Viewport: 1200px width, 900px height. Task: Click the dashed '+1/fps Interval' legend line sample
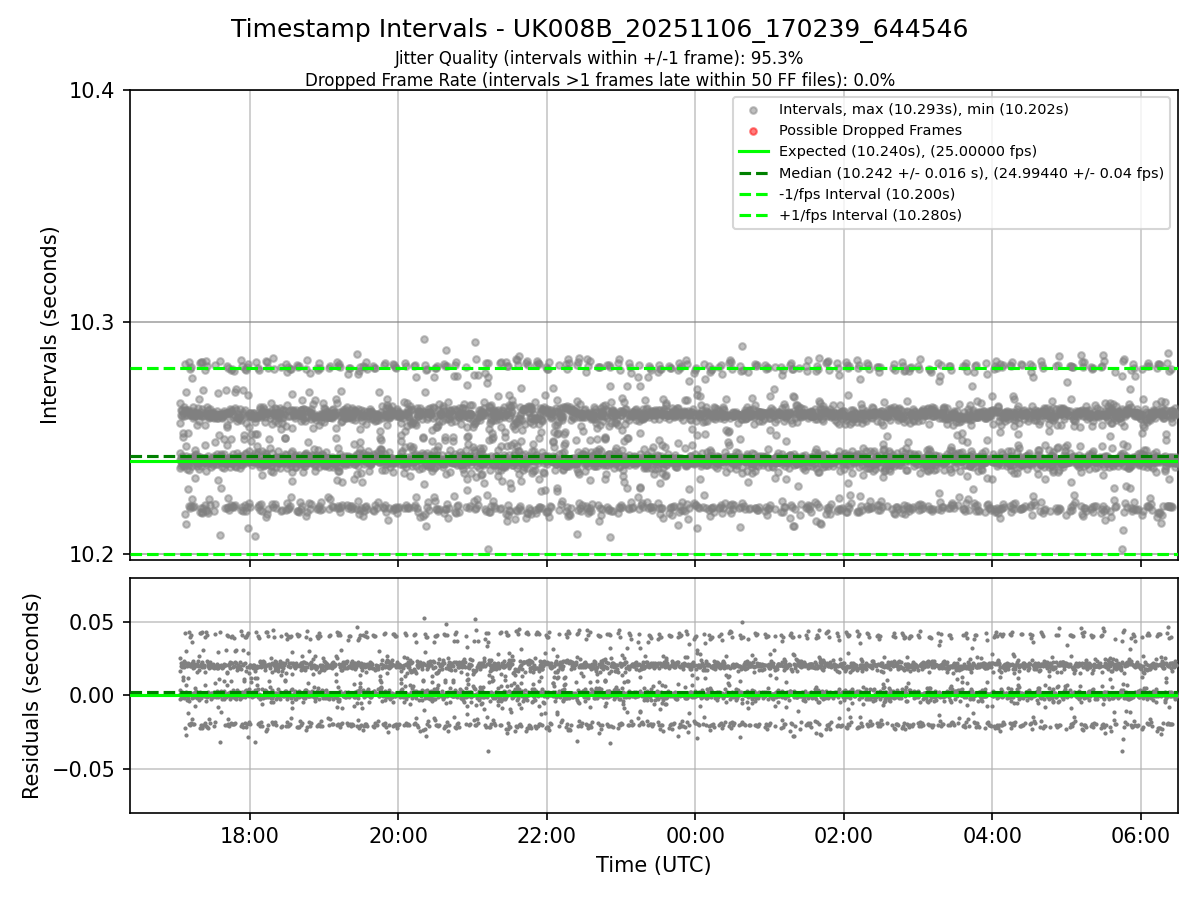[x=754, y=215]
